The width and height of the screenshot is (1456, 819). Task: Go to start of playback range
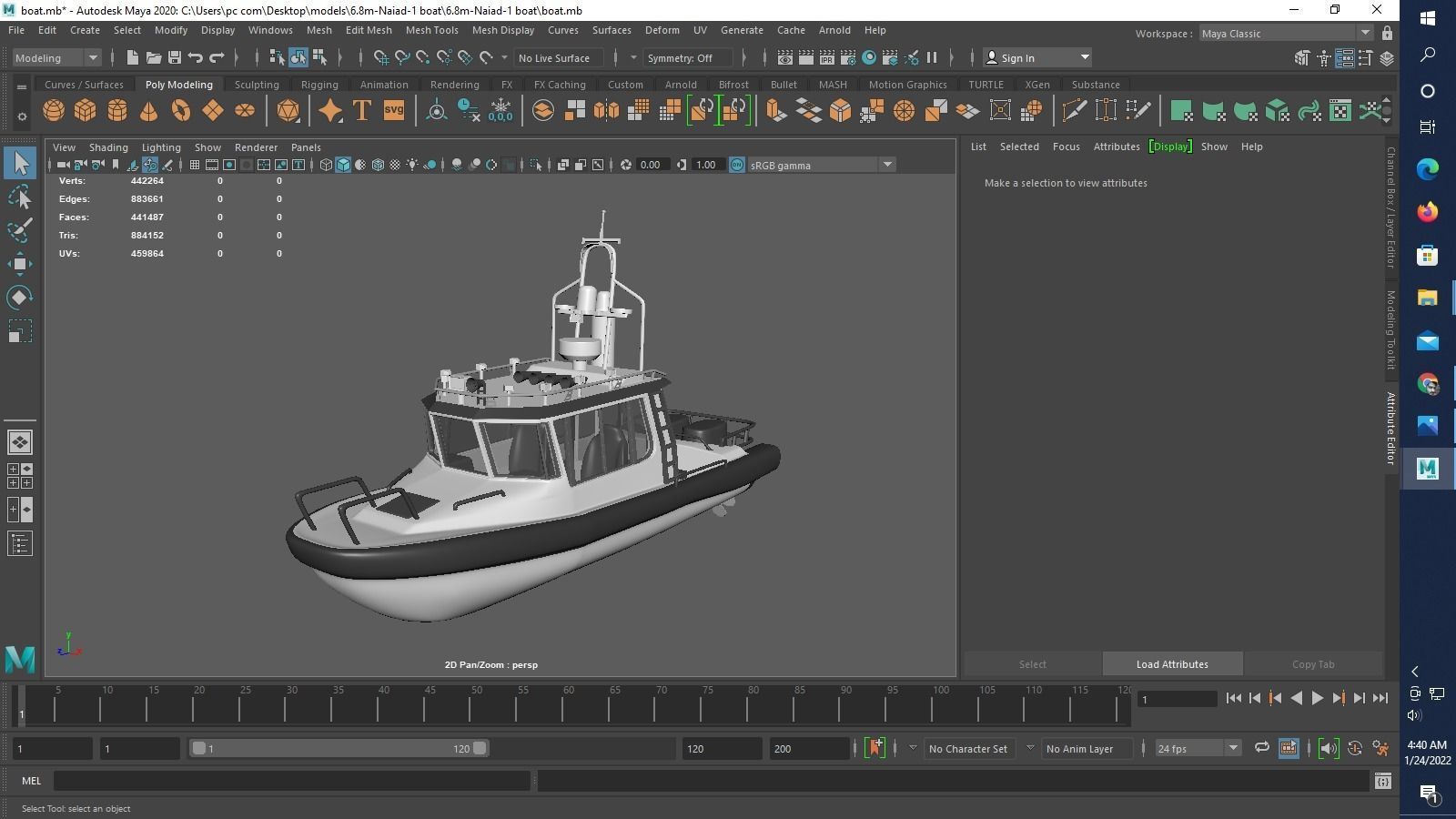click(x=1234, y=698)
